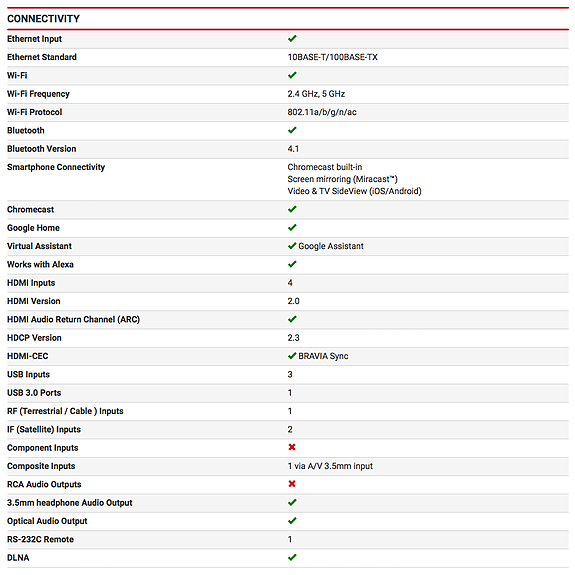
Task: Select the CONNECTIVITY section heading
Action: point(43,19)
